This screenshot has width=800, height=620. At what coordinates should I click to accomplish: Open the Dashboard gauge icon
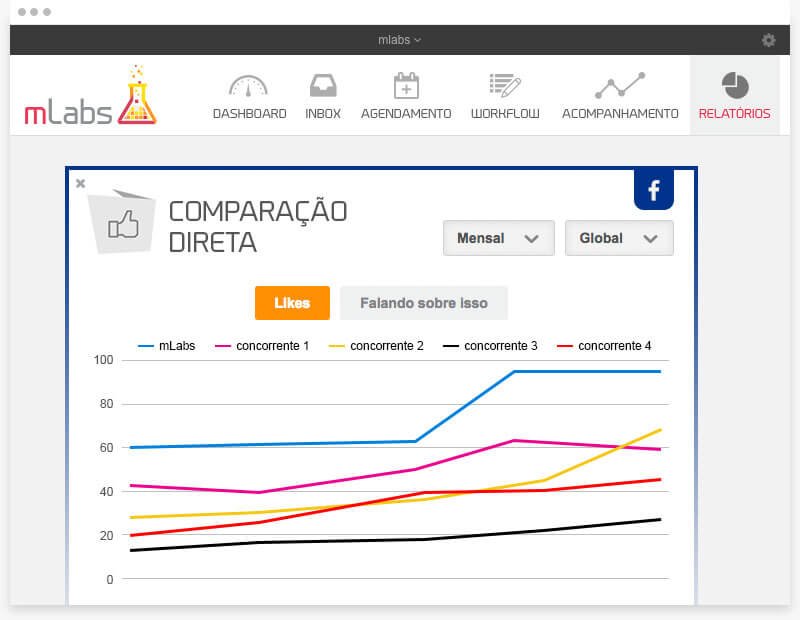pos(249,86)
